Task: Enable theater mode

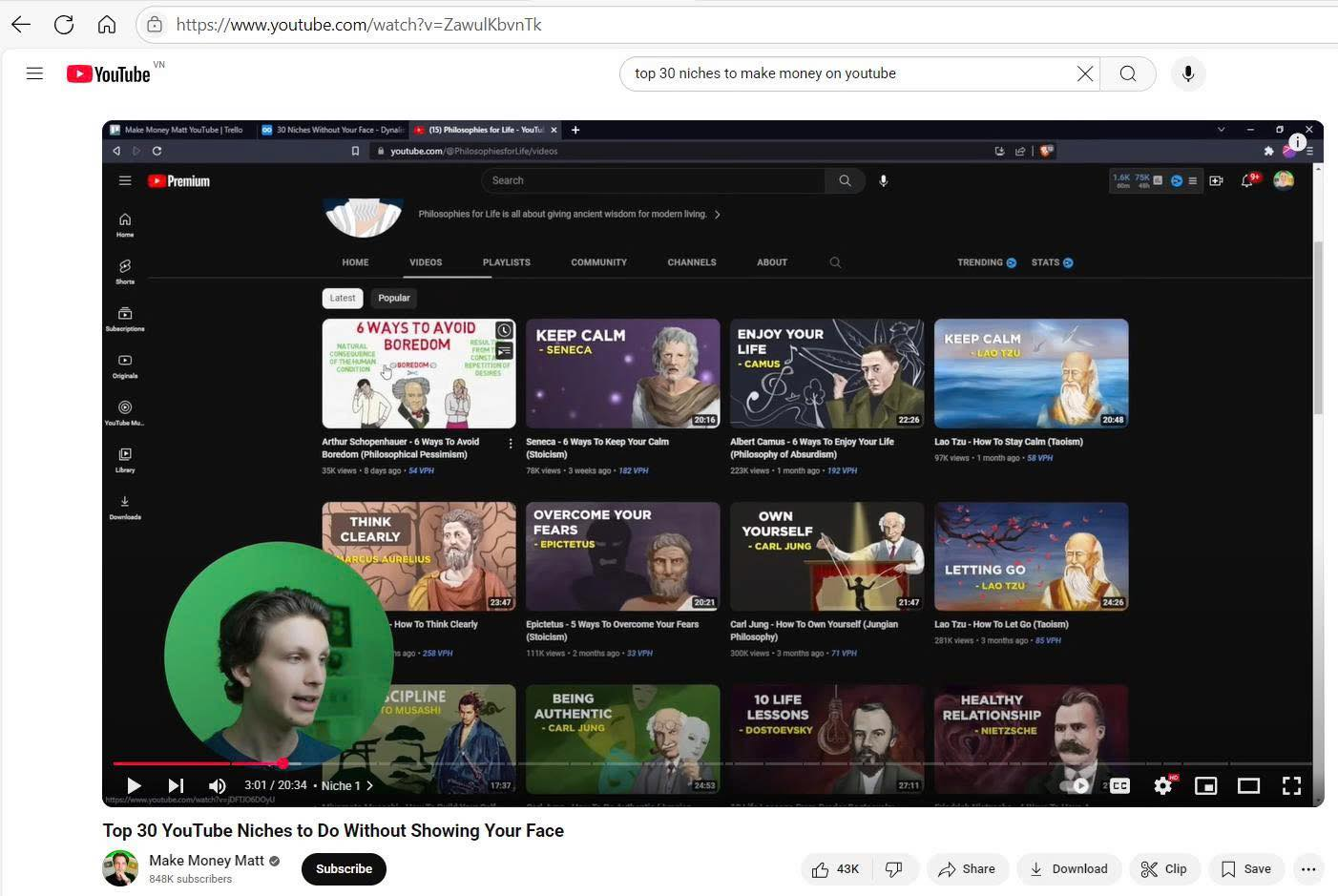Action: coord(1248,785)
